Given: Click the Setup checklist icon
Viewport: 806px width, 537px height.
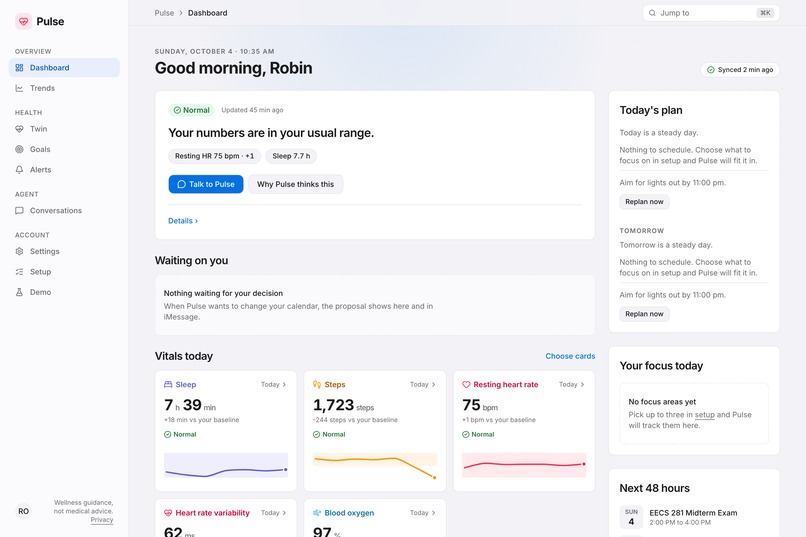Looking at the screenshot, I should 20,272.
